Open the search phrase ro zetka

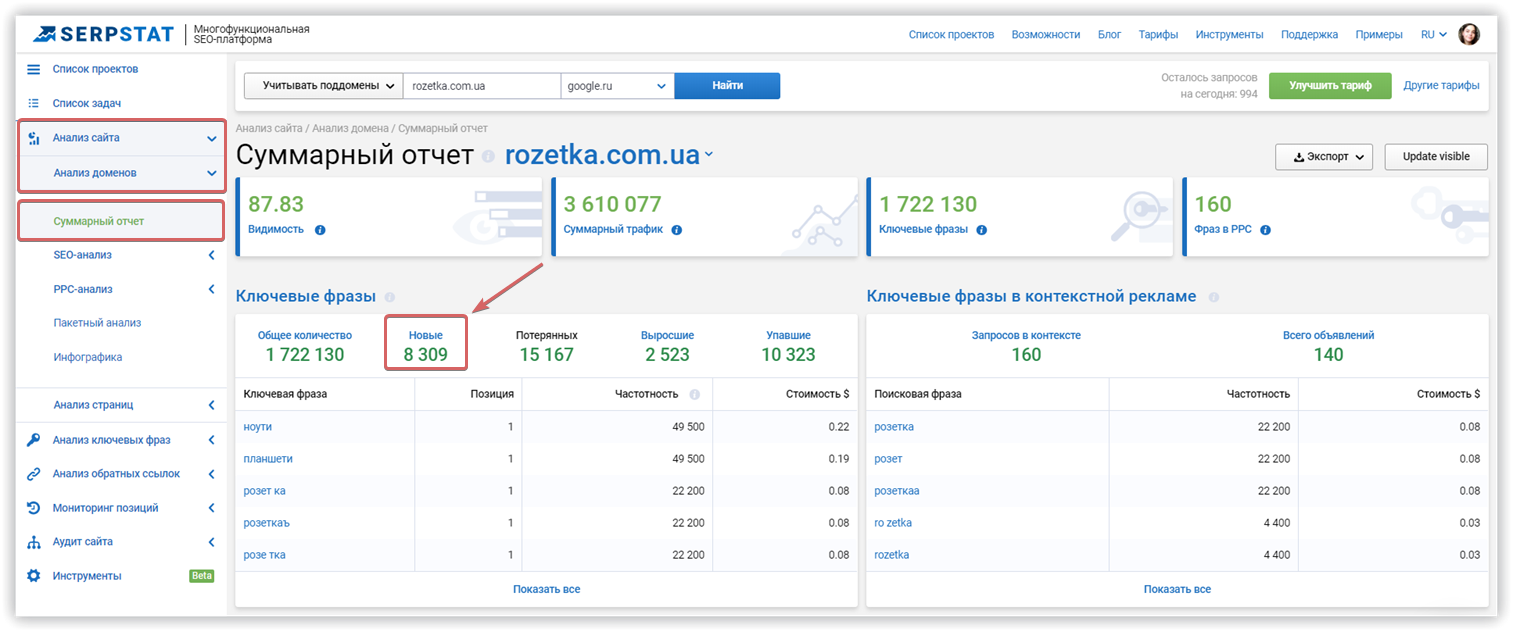click(893, 523)
